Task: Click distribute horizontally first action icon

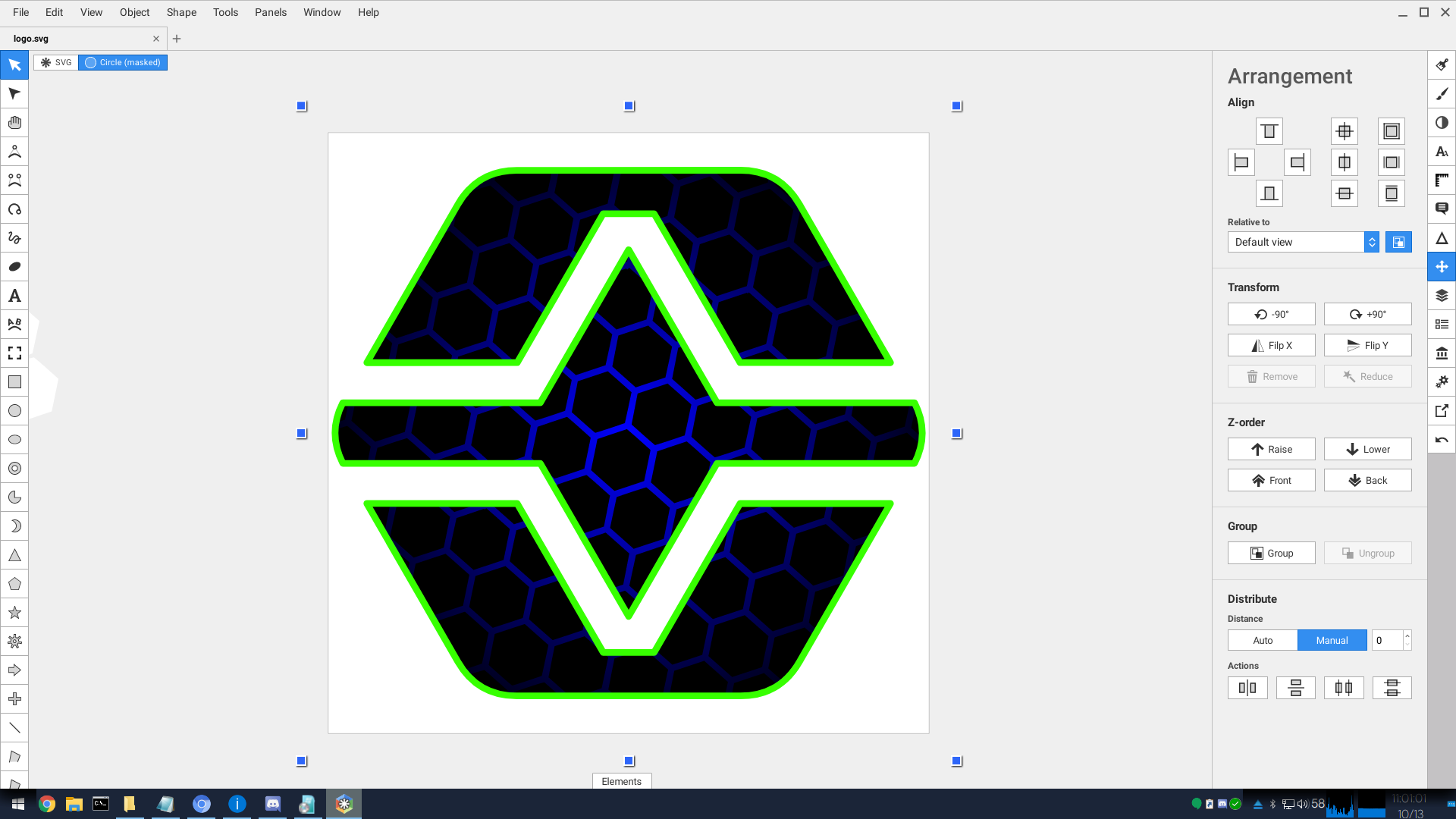Action: coord(1247,688)
